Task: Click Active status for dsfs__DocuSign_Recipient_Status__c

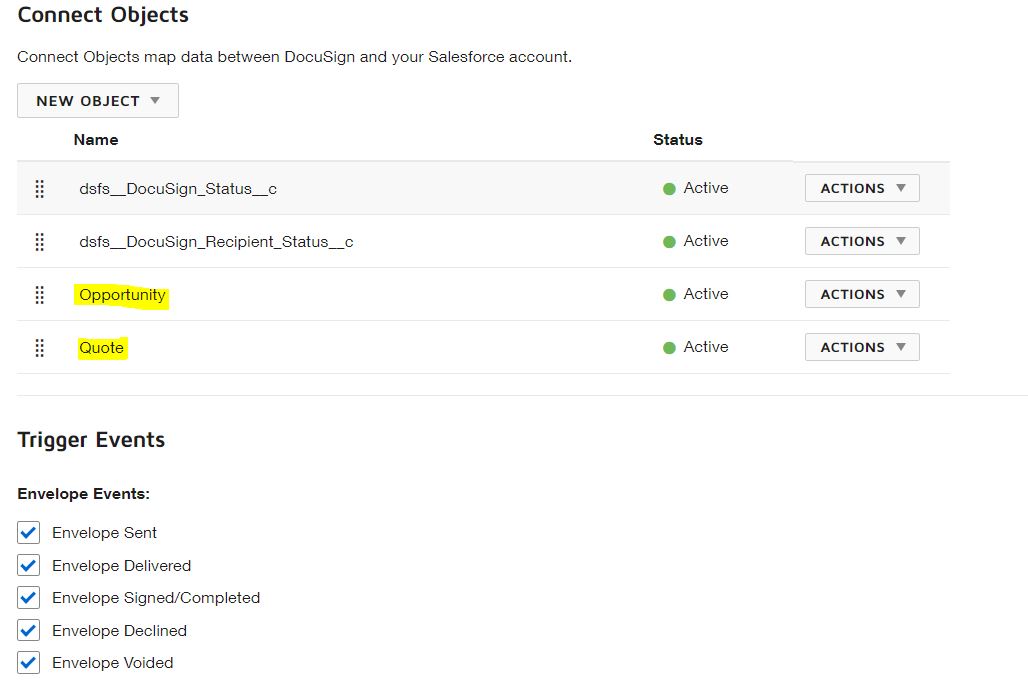Action: pyautogui.click(x=706, y=241)
